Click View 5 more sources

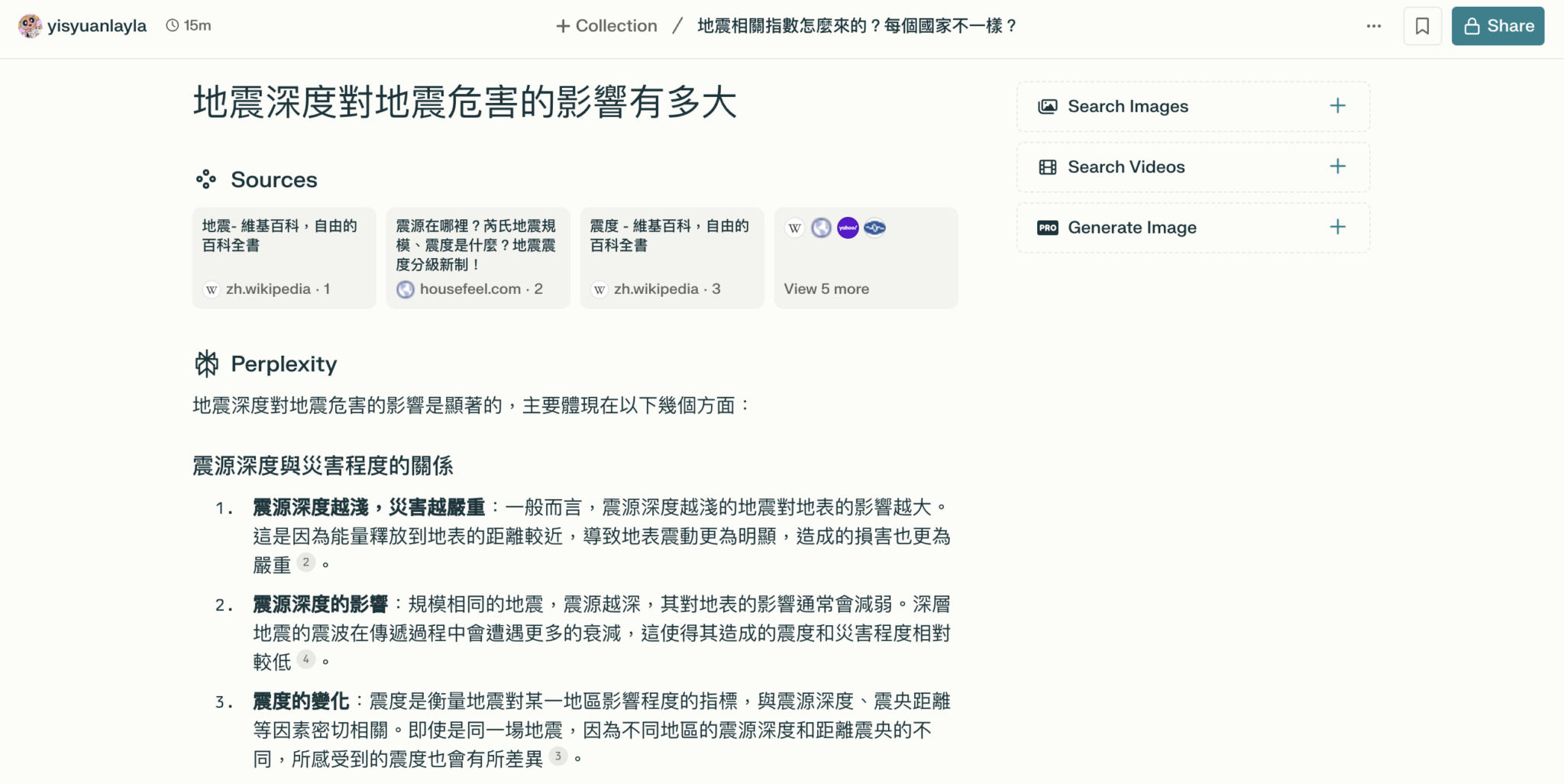(826, 289)
